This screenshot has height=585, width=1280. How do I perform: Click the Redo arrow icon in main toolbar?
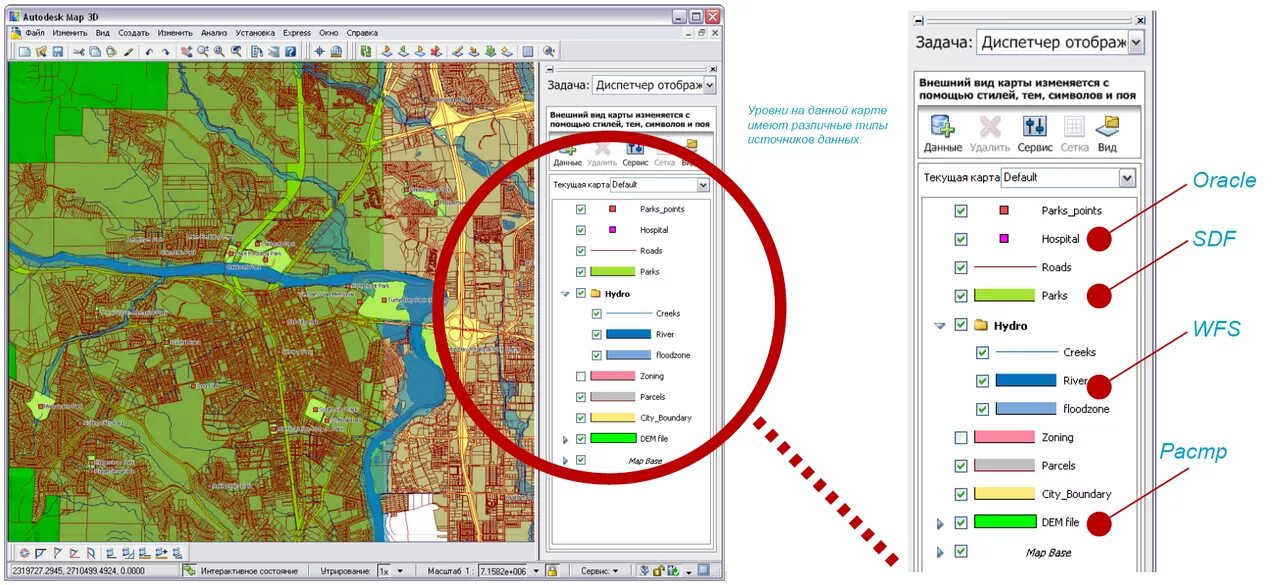[165, 51]
